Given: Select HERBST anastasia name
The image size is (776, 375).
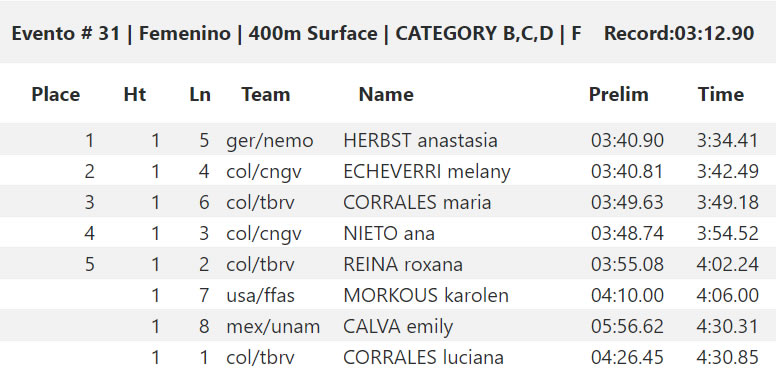Looking at the screenshot, I should point(420,141).
